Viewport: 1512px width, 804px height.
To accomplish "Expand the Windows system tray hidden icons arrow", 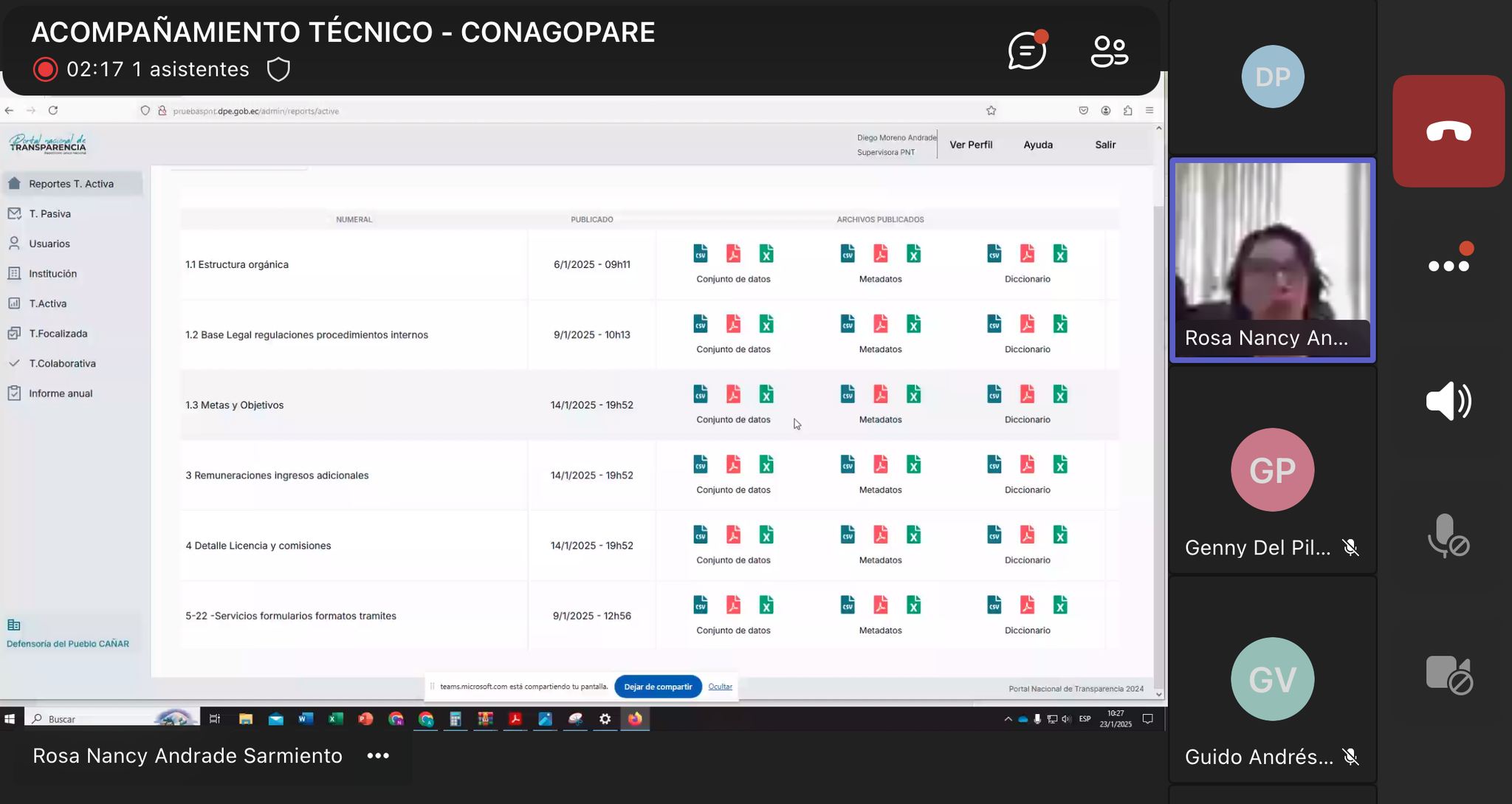I will point(1008,719).
